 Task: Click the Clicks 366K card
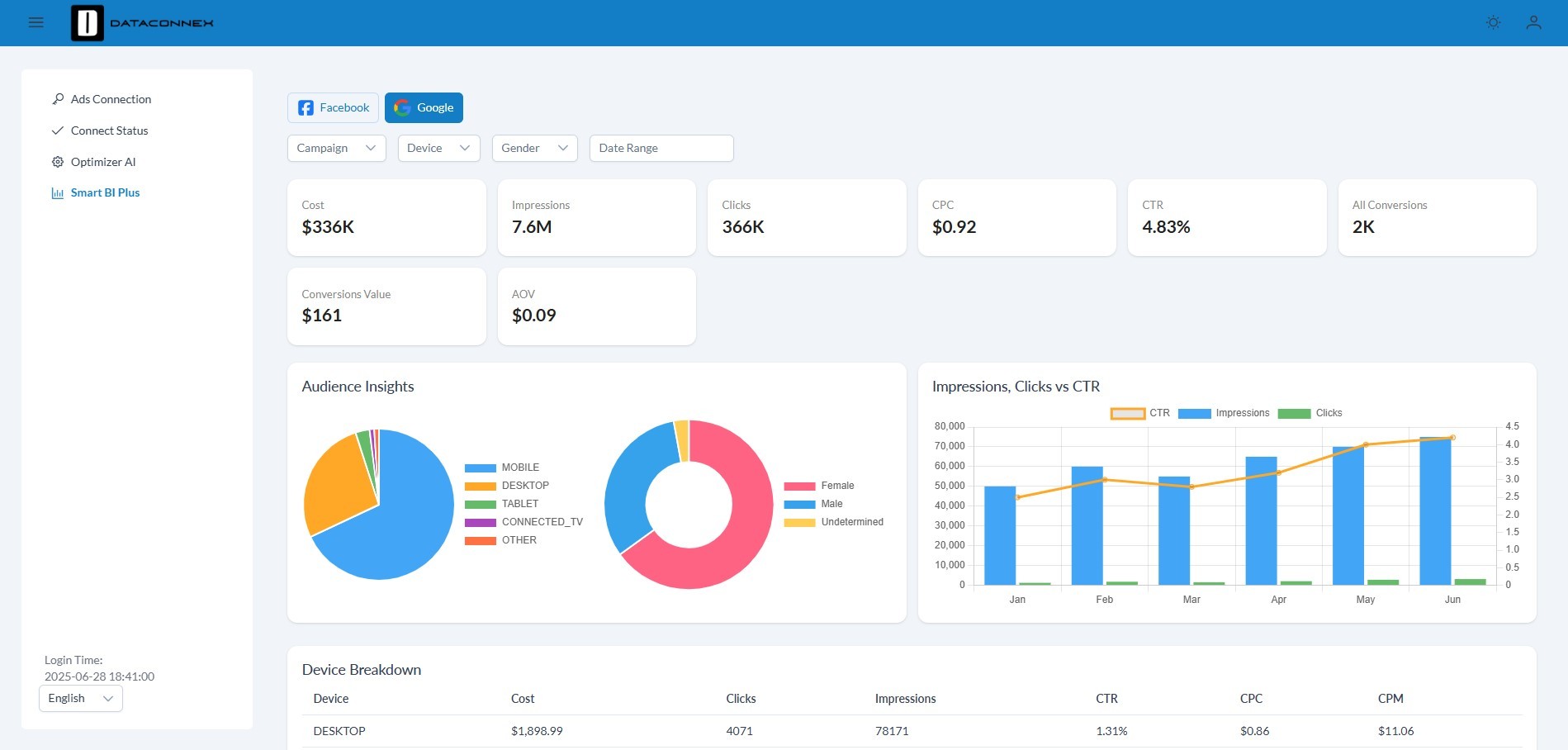[807, 217]
